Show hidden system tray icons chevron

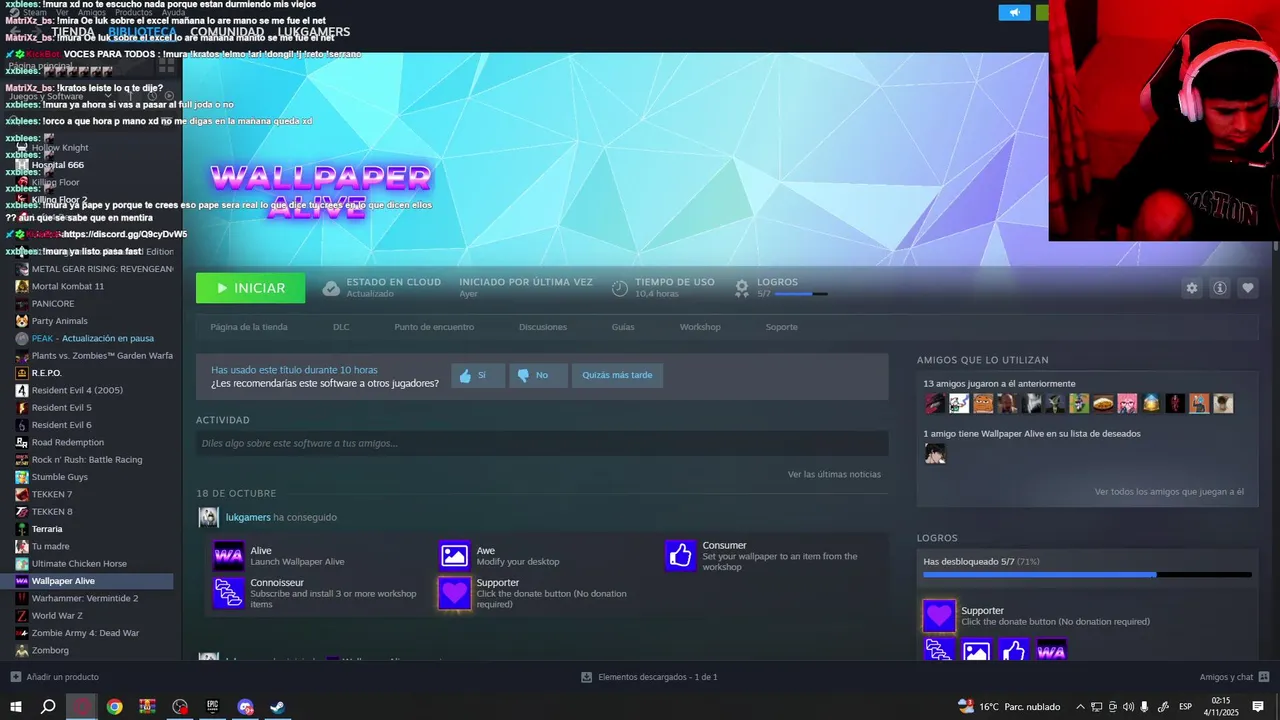coord(1080,707)
